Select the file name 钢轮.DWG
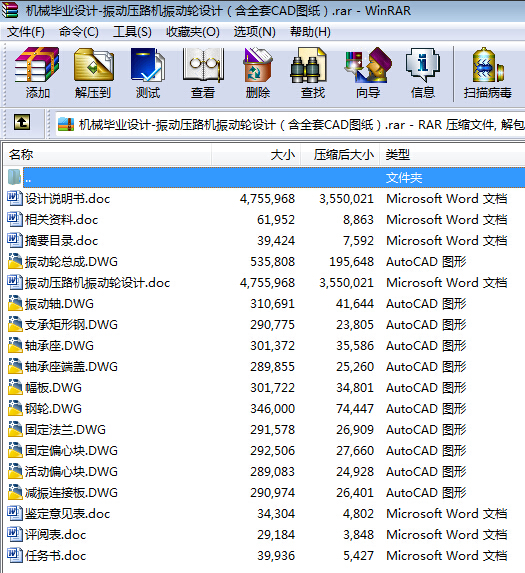 53,409
